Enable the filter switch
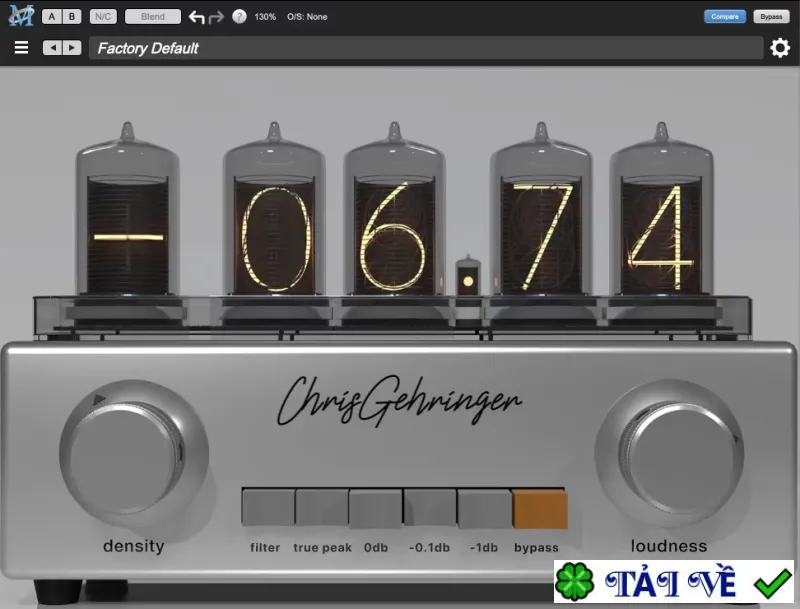Screen dimensions: 800x609 [x=268, y=507]
